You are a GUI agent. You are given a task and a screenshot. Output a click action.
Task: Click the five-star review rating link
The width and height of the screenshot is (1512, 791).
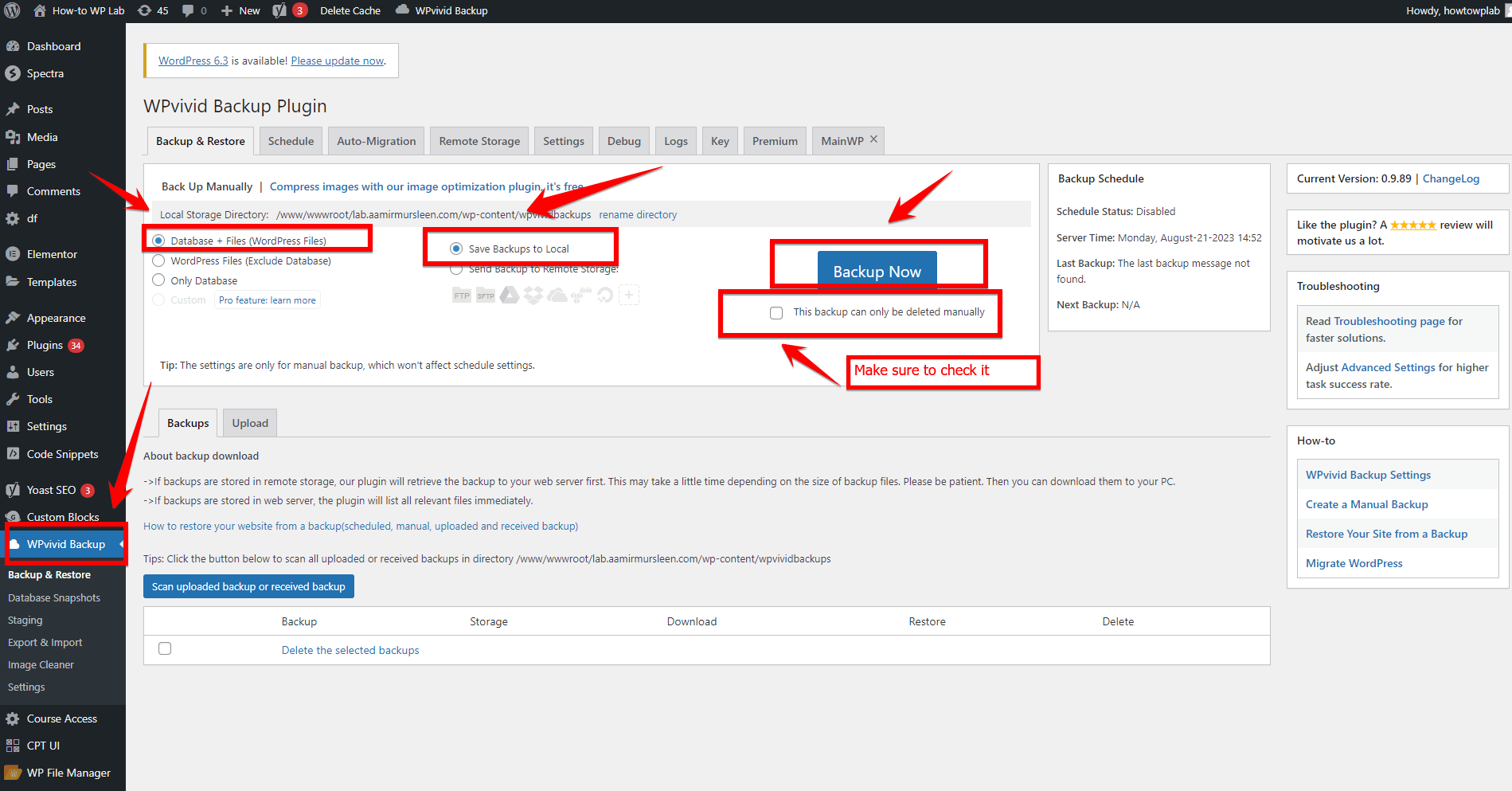(x=1412, y=225)
